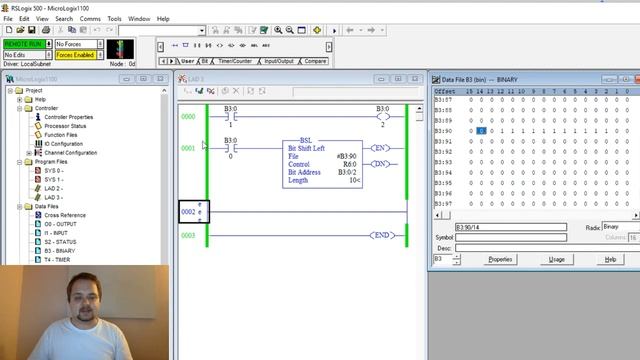Open the Tools menu
This screenshot has height=360, width=640.
click(114, 19)
